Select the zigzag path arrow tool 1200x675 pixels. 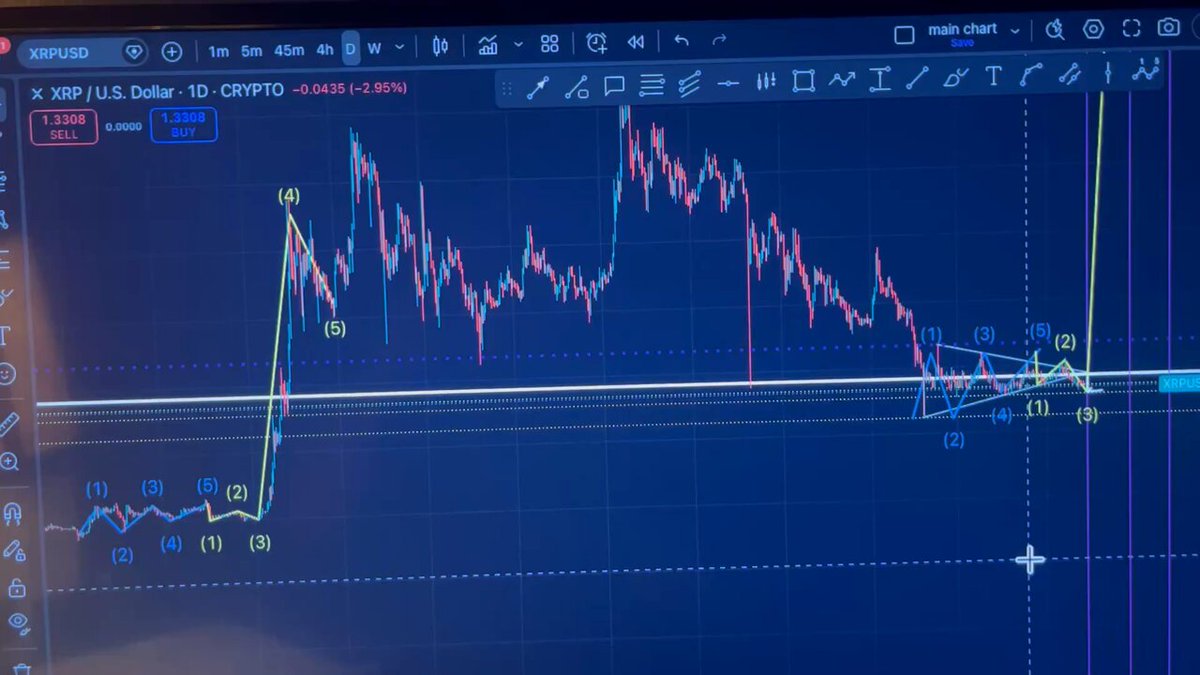[x=842, y=80]
